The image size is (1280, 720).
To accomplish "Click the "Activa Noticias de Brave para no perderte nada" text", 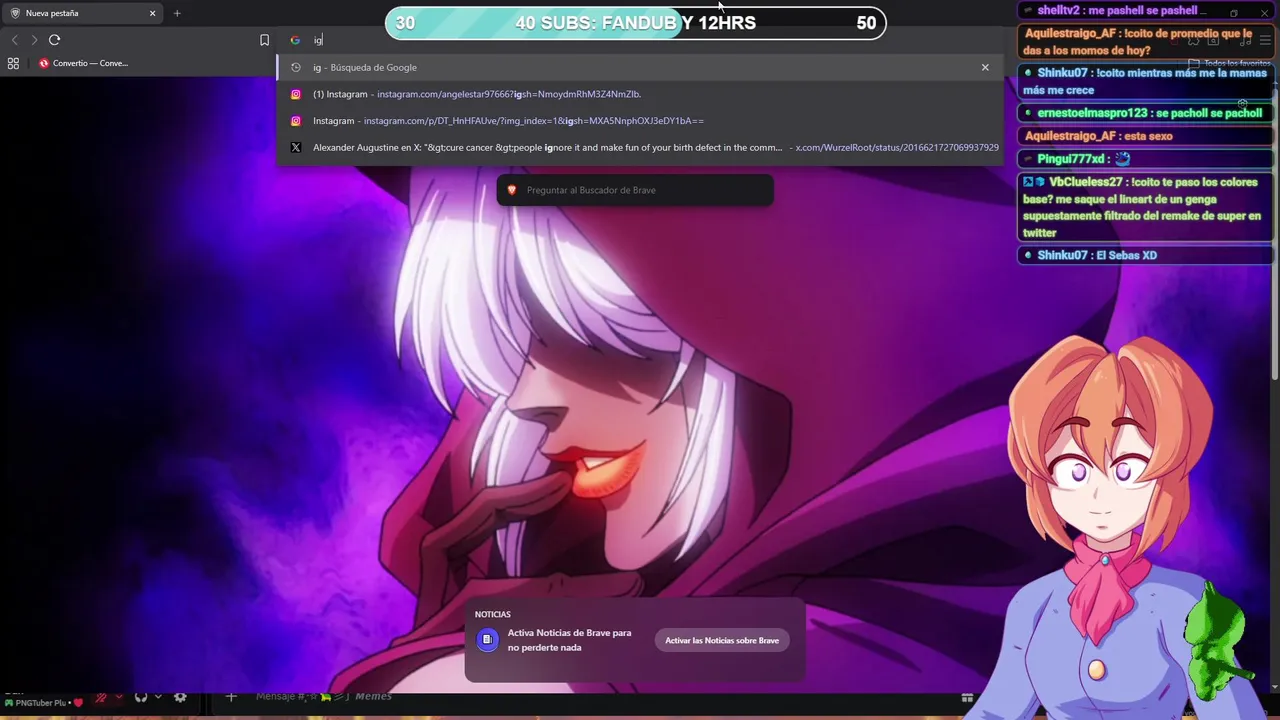I will pyautogui.click(x=569, y=640).
